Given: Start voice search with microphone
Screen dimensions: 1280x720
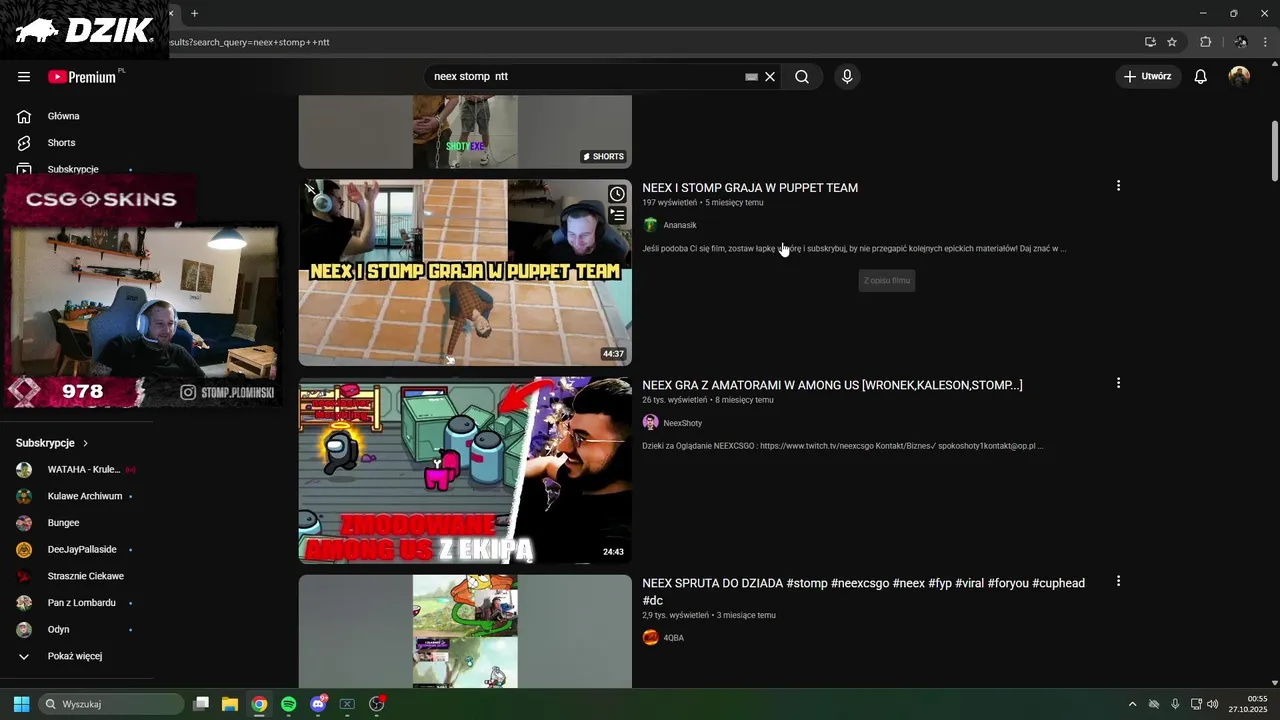Looking at the screenshot, I should click(847, 77).
